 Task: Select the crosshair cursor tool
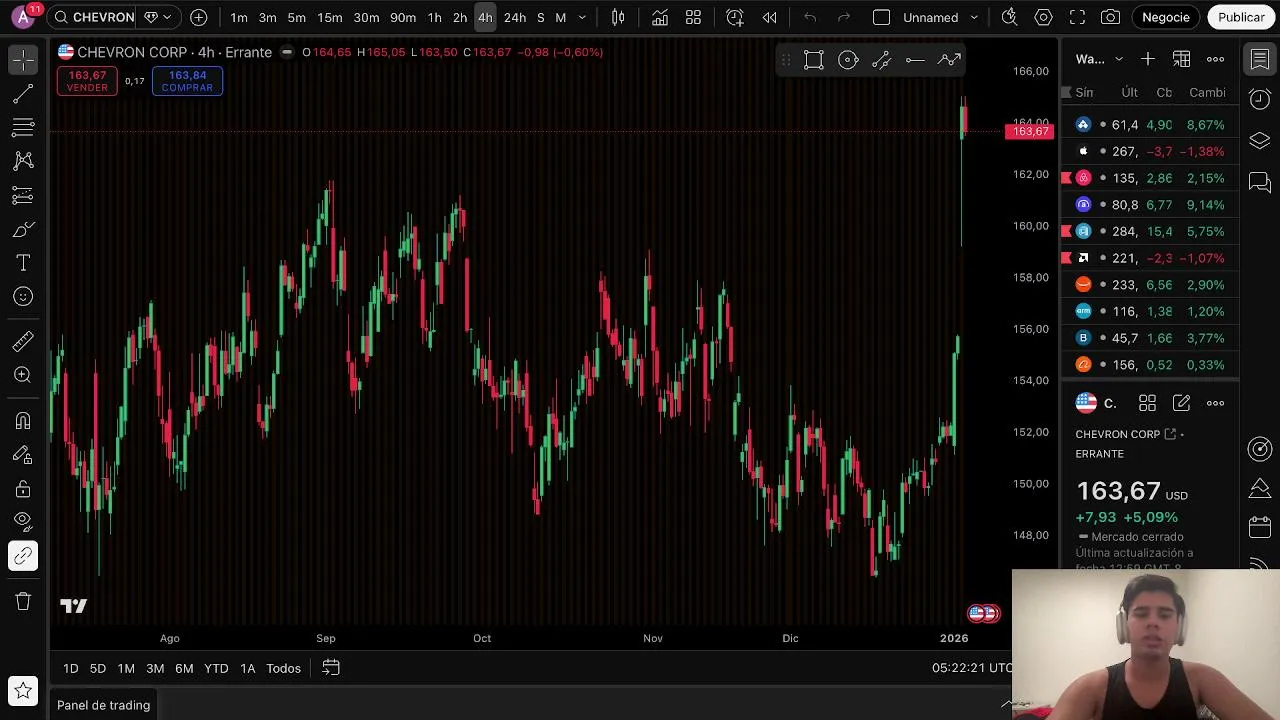click(x=23, y=61)
